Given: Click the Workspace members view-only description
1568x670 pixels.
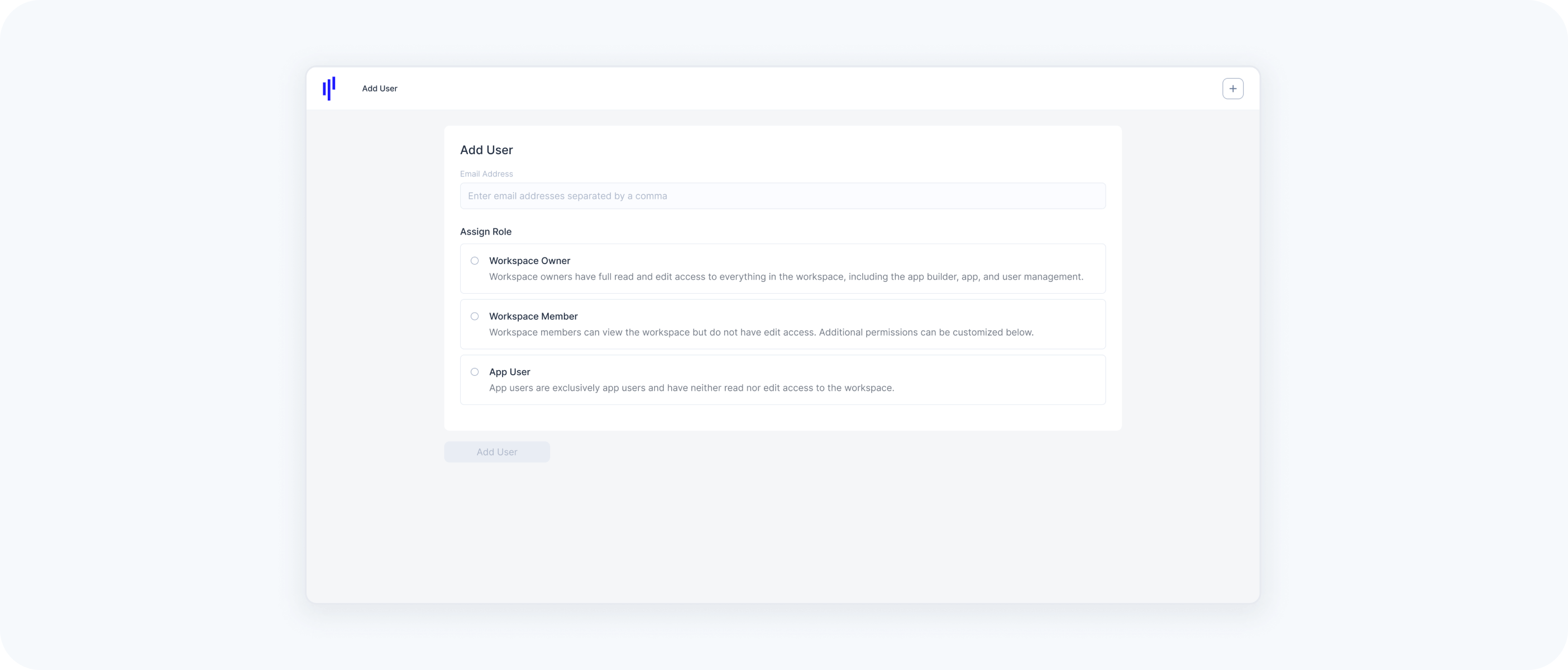Looking at the screenshot, I should pos(761,332).
